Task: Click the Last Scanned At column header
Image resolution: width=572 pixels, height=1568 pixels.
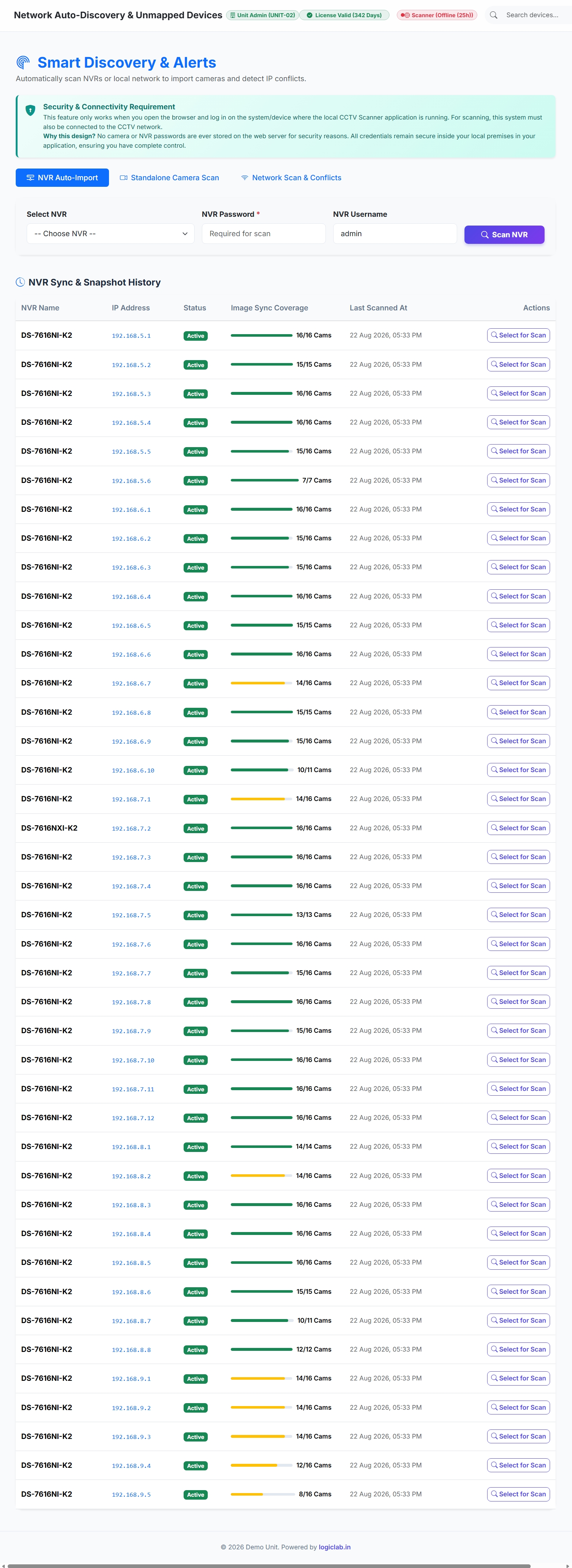Action: coord(378,308)
